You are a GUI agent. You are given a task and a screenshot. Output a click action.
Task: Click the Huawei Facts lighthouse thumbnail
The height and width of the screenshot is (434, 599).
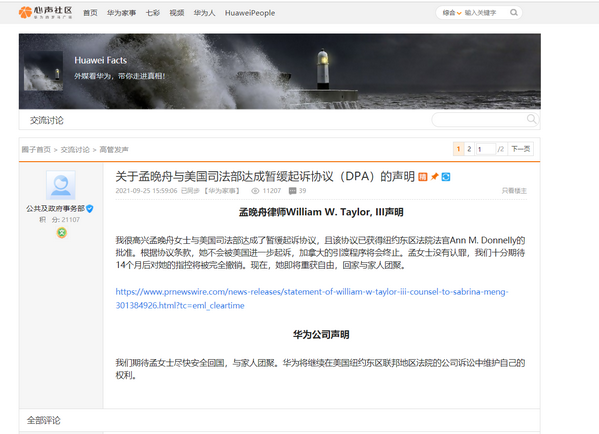[x=44, y=71]
